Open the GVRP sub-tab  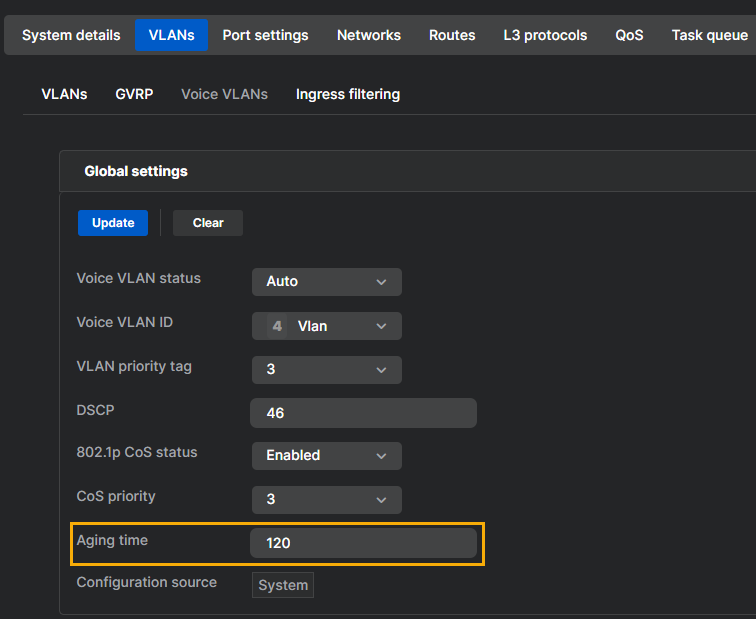click(x=134, y=94)
